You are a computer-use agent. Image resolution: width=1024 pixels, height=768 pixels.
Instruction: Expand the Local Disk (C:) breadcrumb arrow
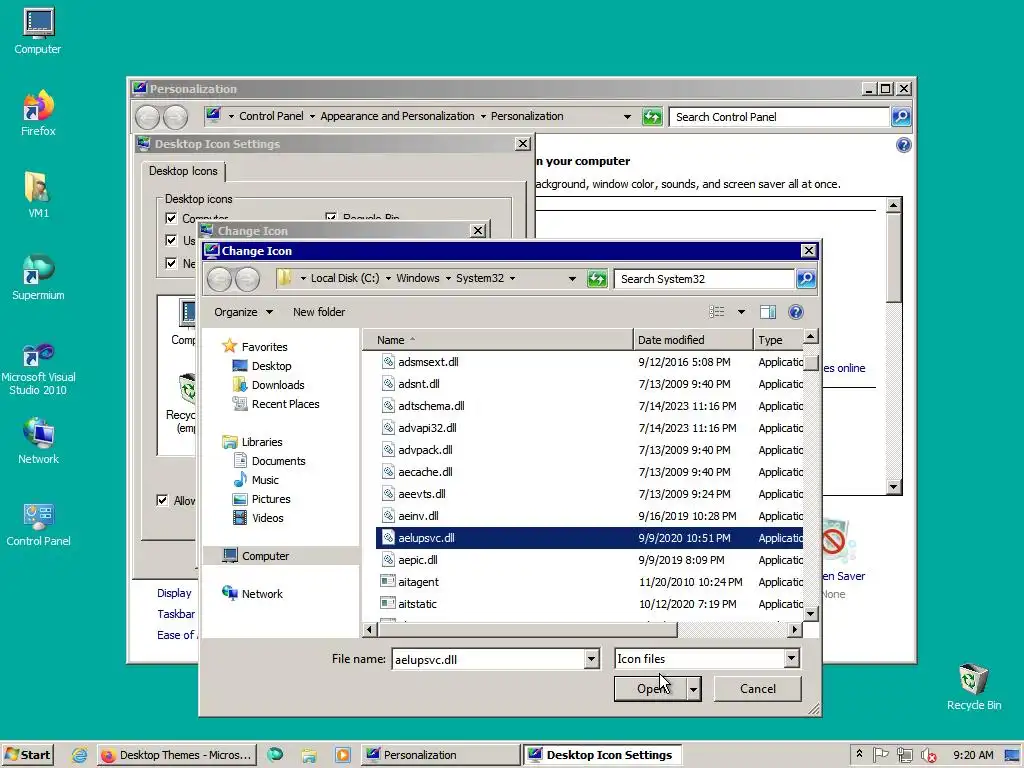click(x=388, y=278)
